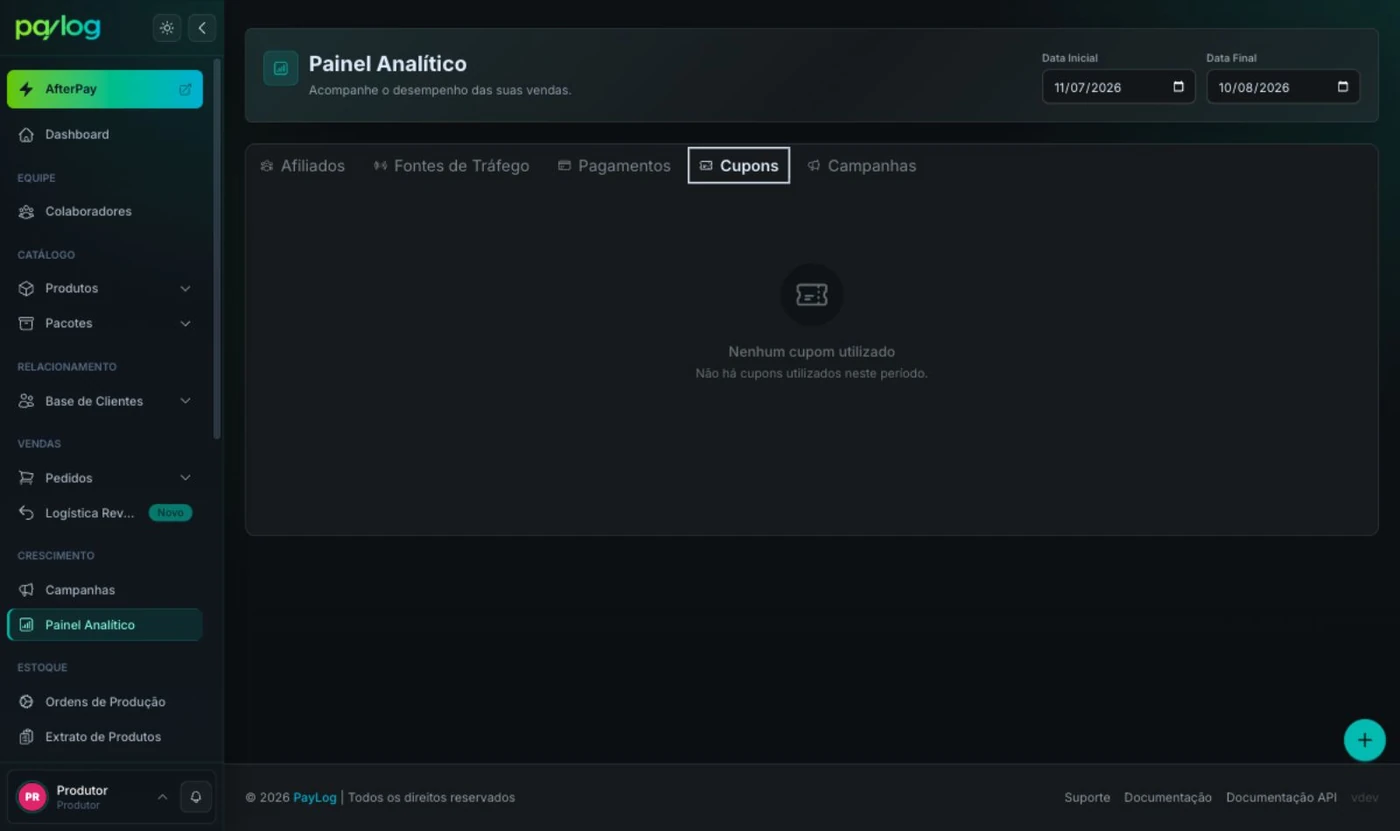Image resolution: width=1400 pixels, height=831 pixels.
Task: Open AfterPay external link icon
Action: [x=185, y=89]
